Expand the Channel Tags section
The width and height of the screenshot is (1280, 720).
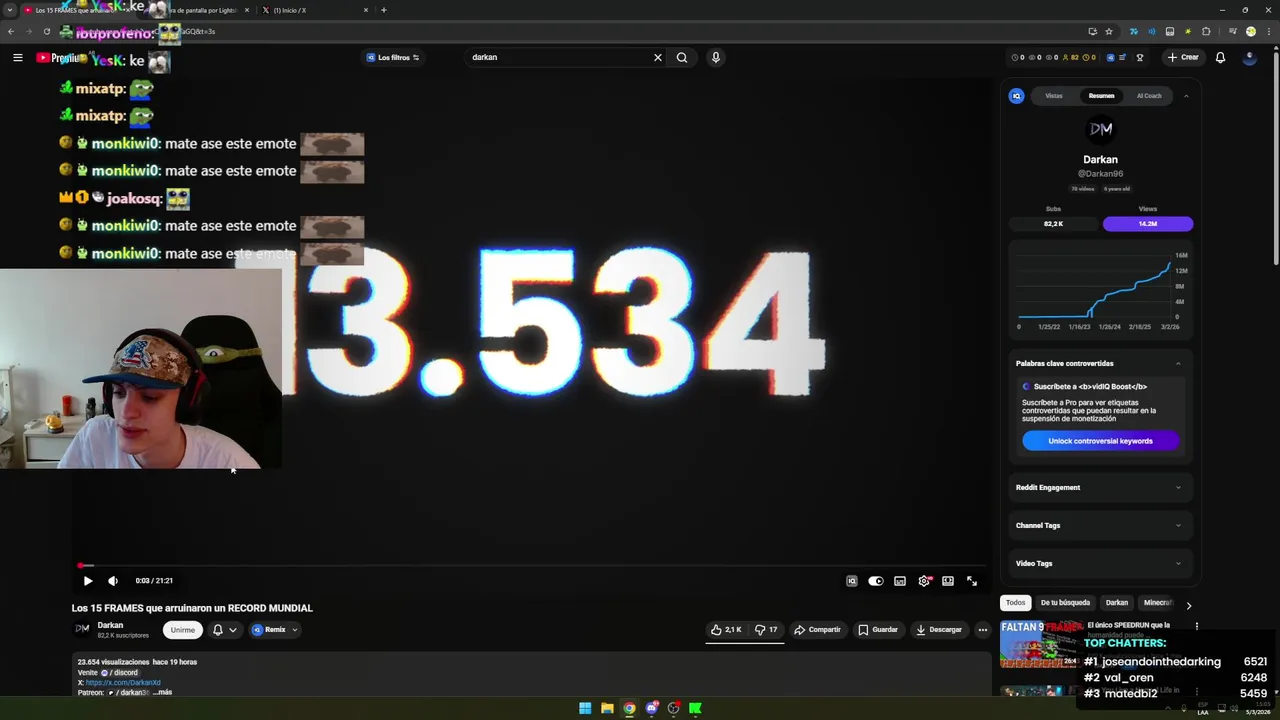pyautogui.click(x=1100, y=525)
